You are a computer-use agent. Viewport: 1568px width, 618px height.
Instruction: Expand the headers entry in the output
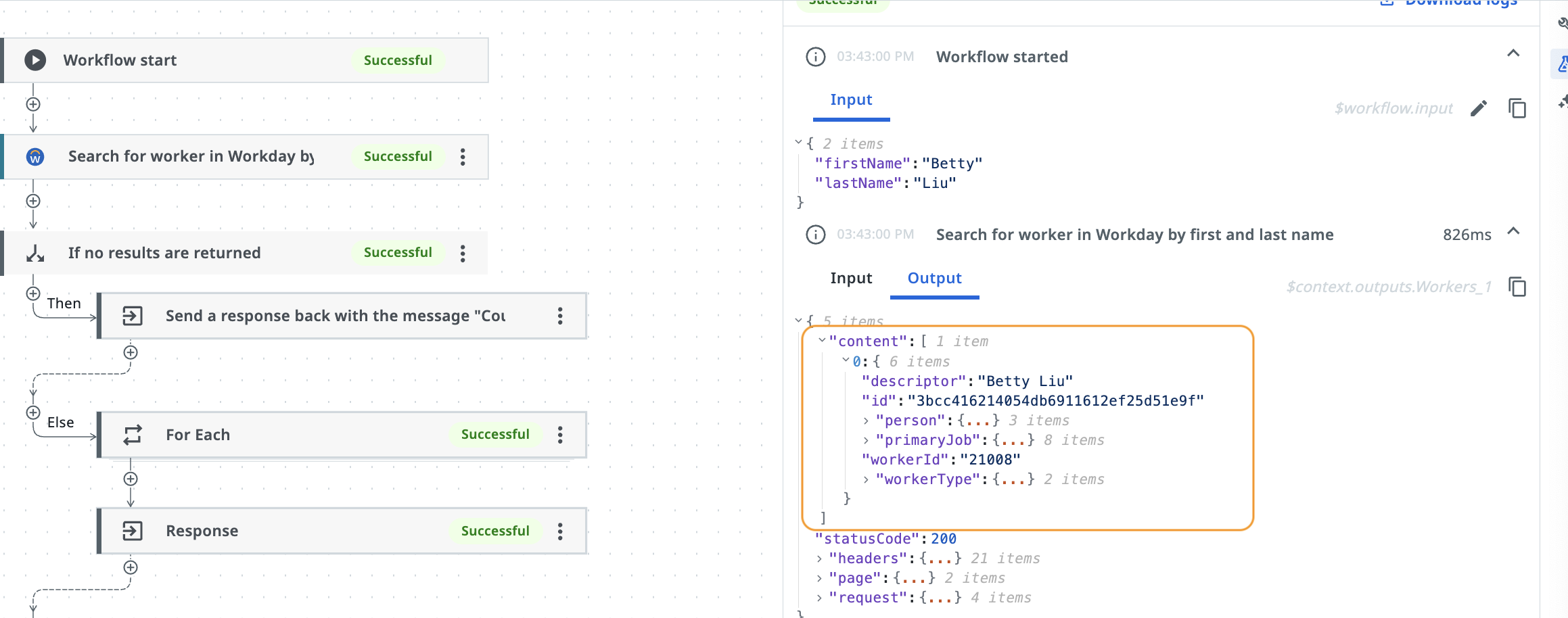click(820, 558)
